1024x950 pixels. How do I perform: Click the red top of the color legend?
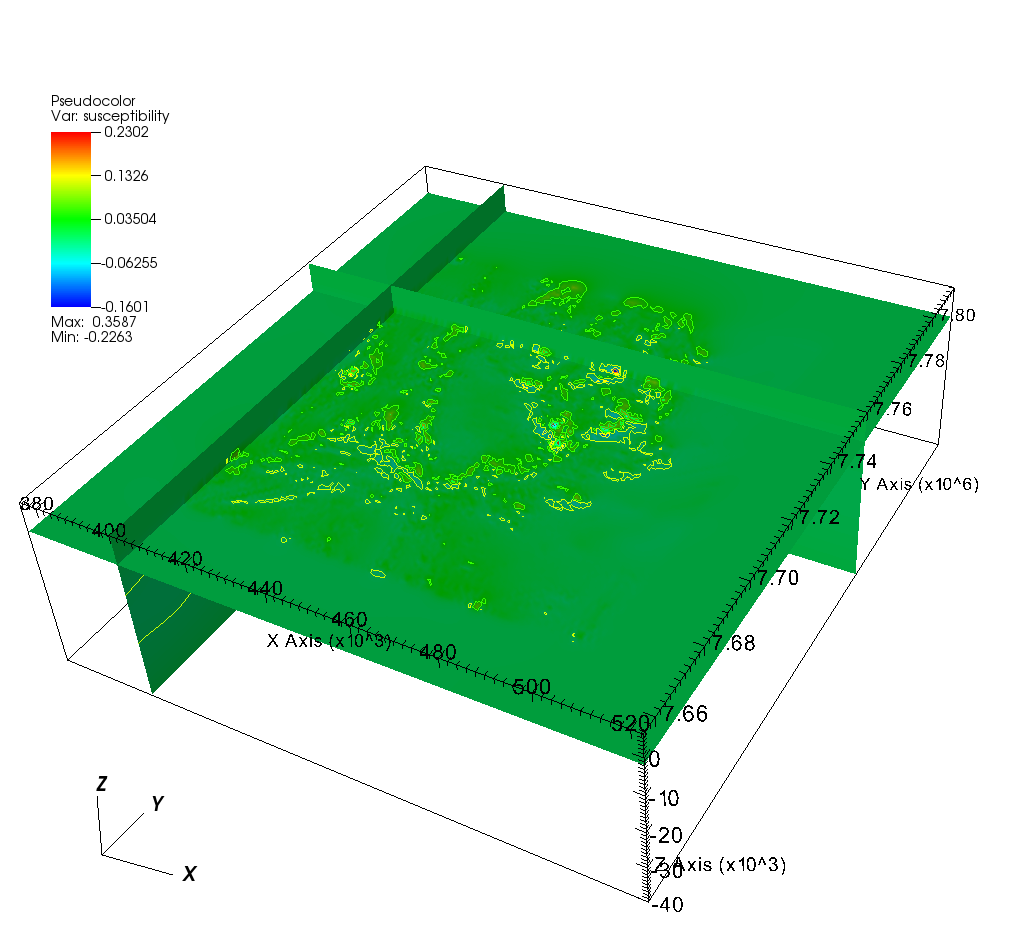pos(71,138)
